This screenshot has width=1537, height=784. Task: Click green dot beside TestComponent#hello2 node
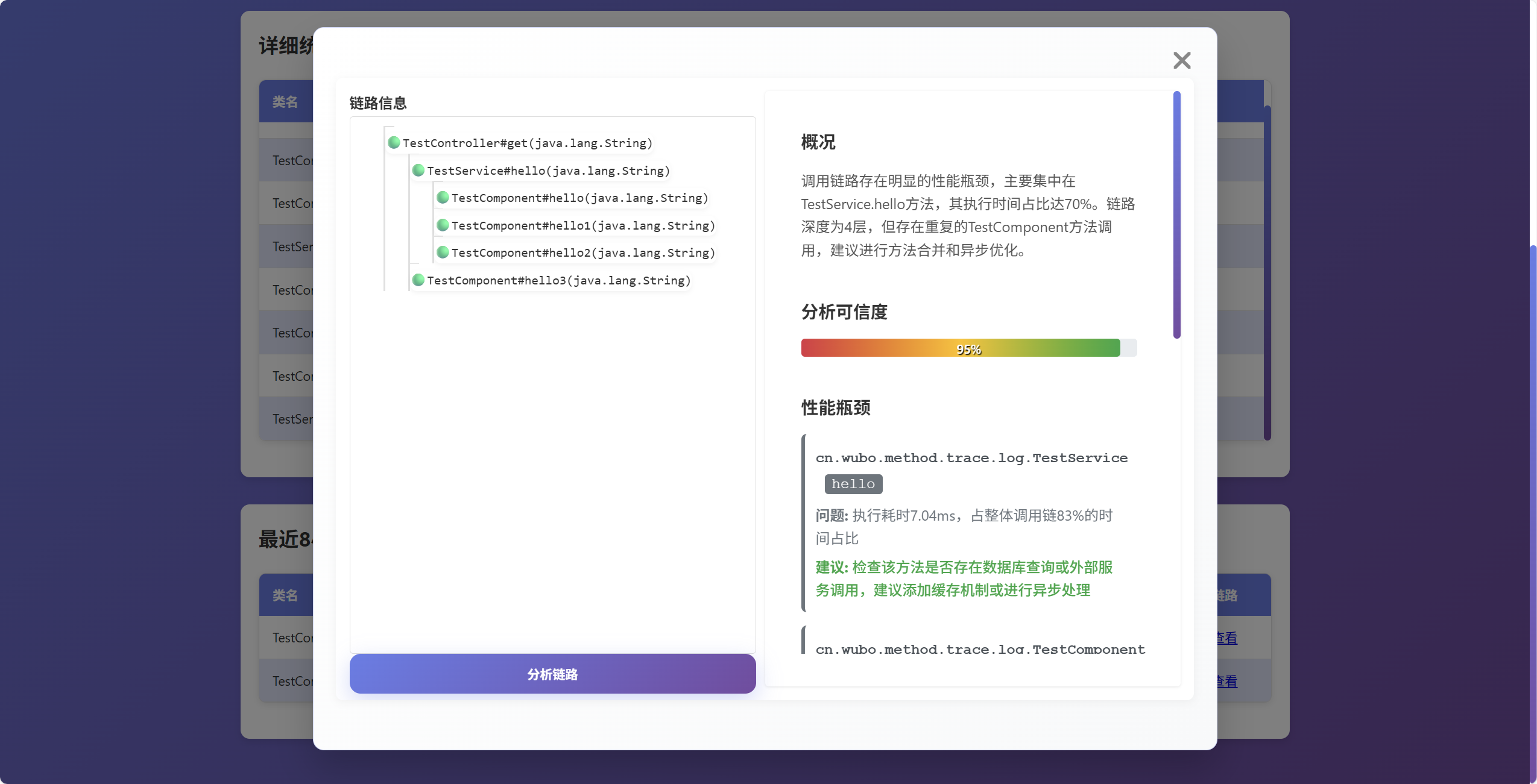[x=443, y=252]
